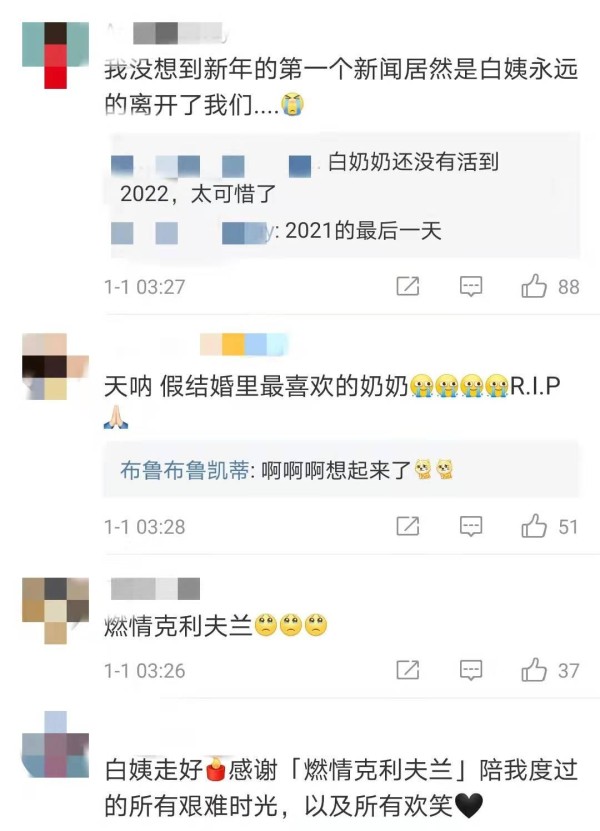Tap the comment beginning with 白姨走好
Screen dimensions: 600x831
pyautogui.click(x=341, y=788)
